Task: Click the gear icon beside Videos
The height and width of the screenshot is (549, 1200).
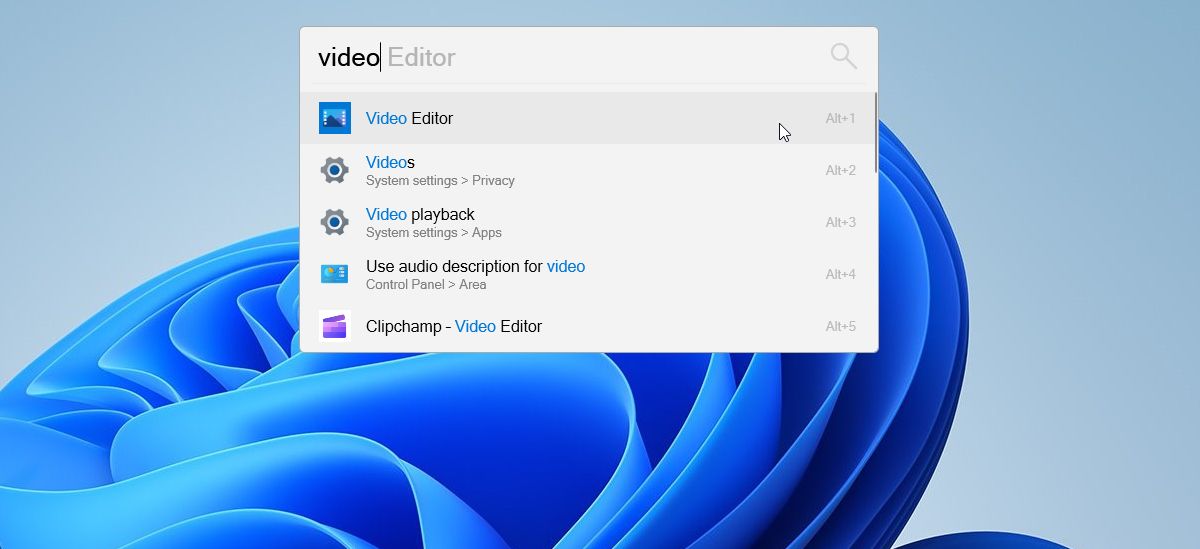Action: (334, 170)
